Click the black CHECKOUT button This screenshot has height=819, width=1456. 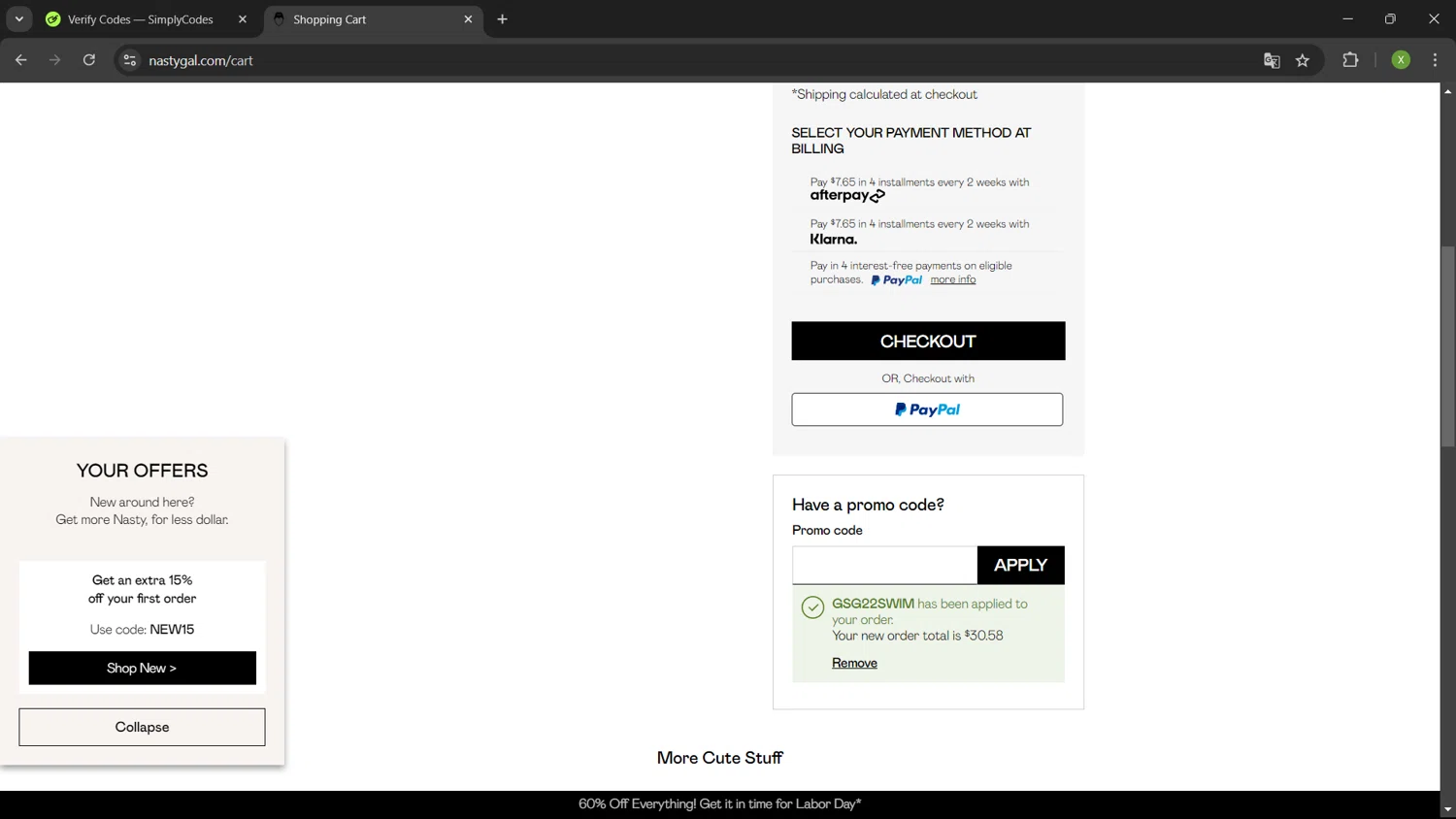928,341
